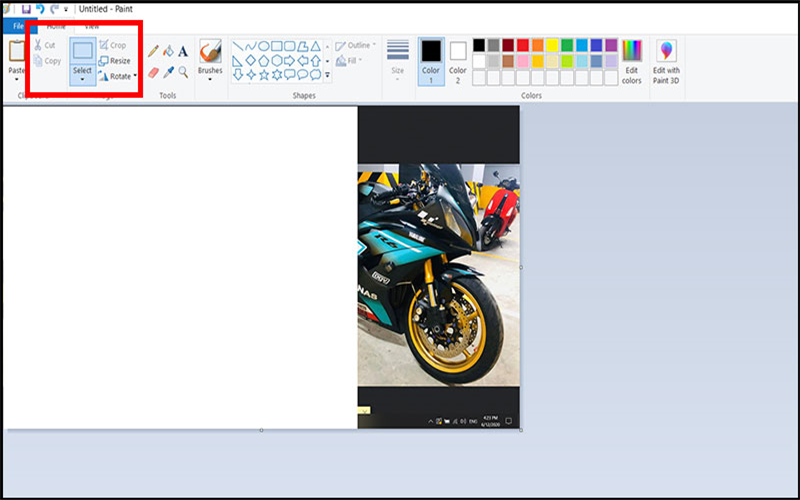Activate the Color 2 background selector
The image size is (800, 500).
click(x=458, y=61)
